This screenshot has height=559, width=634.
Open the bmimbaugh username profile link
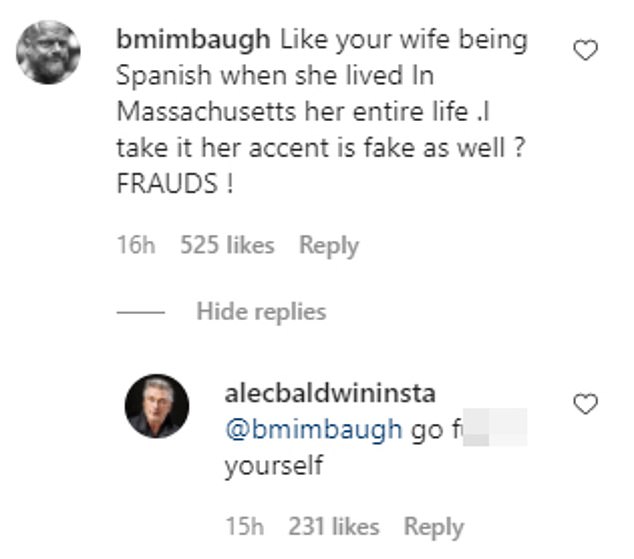tap(190, 42)
